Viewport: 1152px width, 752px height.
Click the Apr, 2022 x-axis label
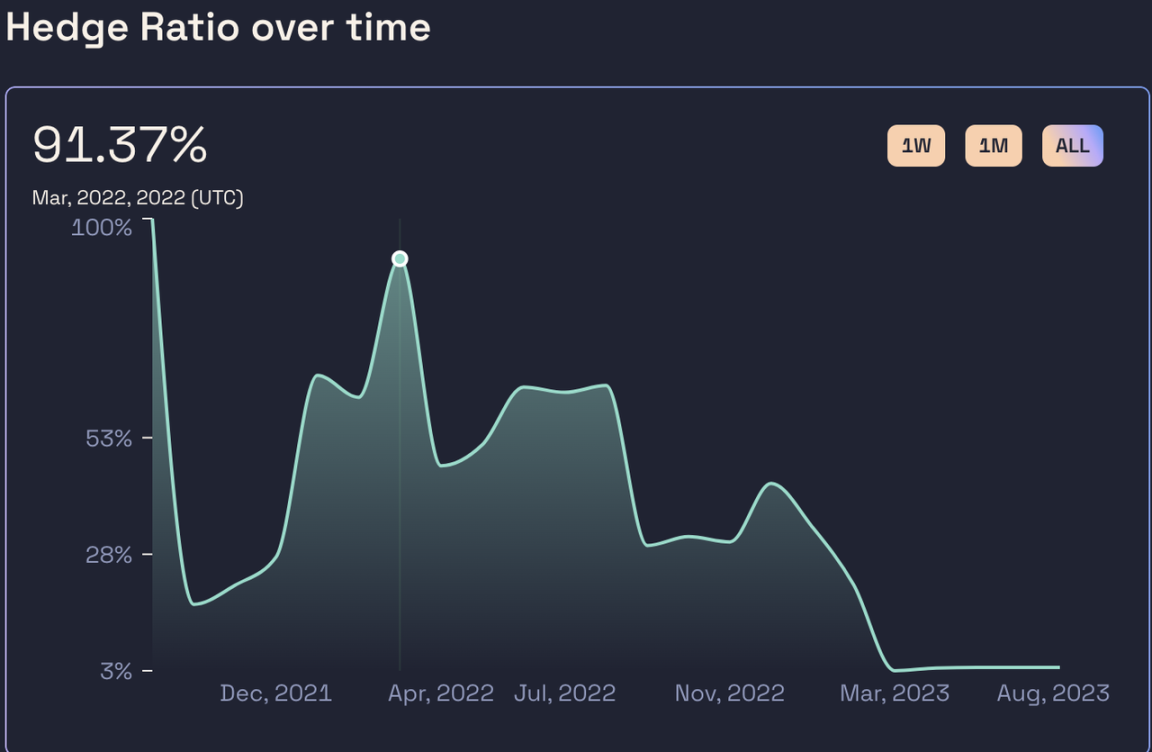pyautogui.click(x=440, y=693)
